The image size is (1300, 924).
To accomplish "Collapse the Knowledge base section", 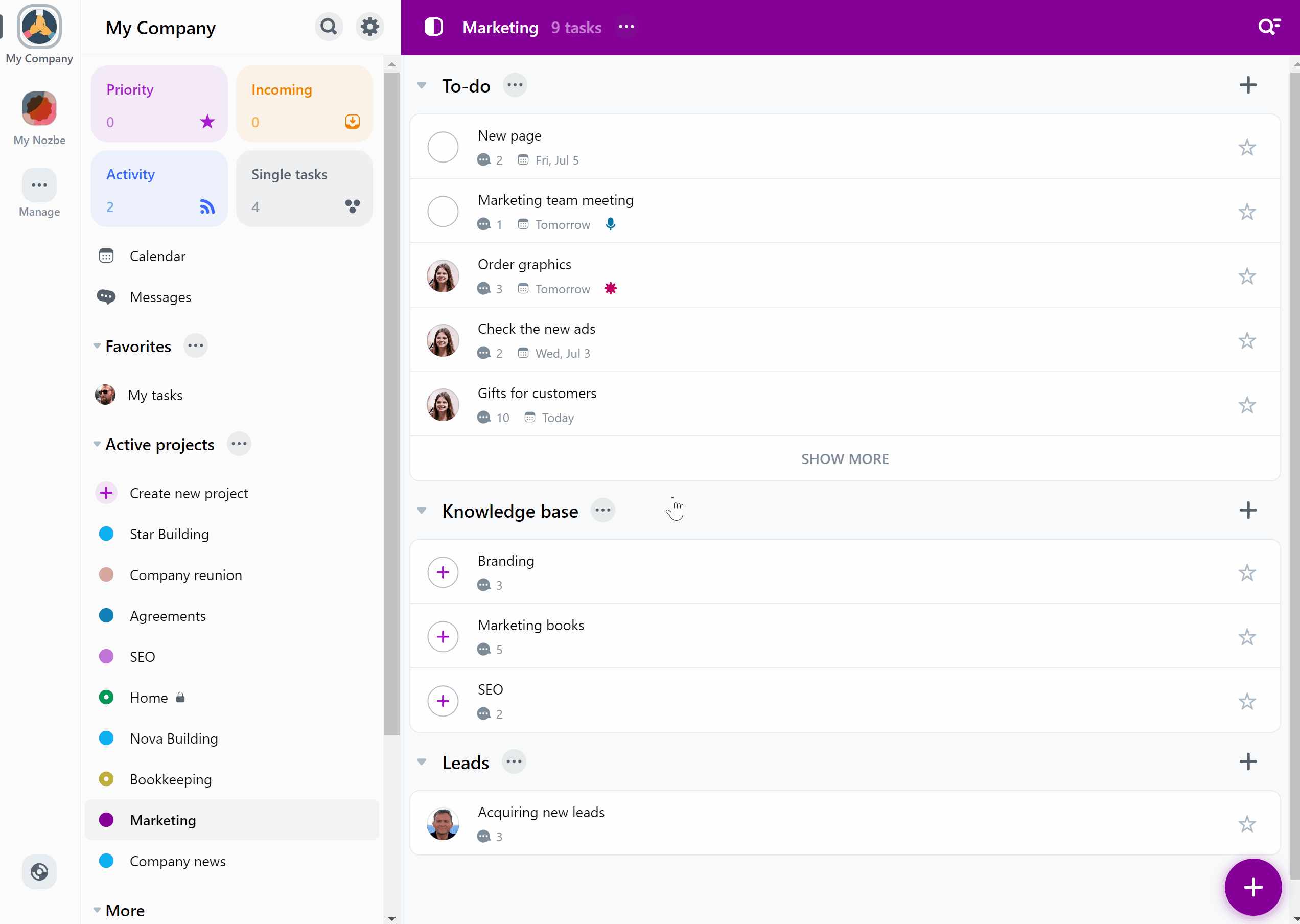I will click(422, 510).
